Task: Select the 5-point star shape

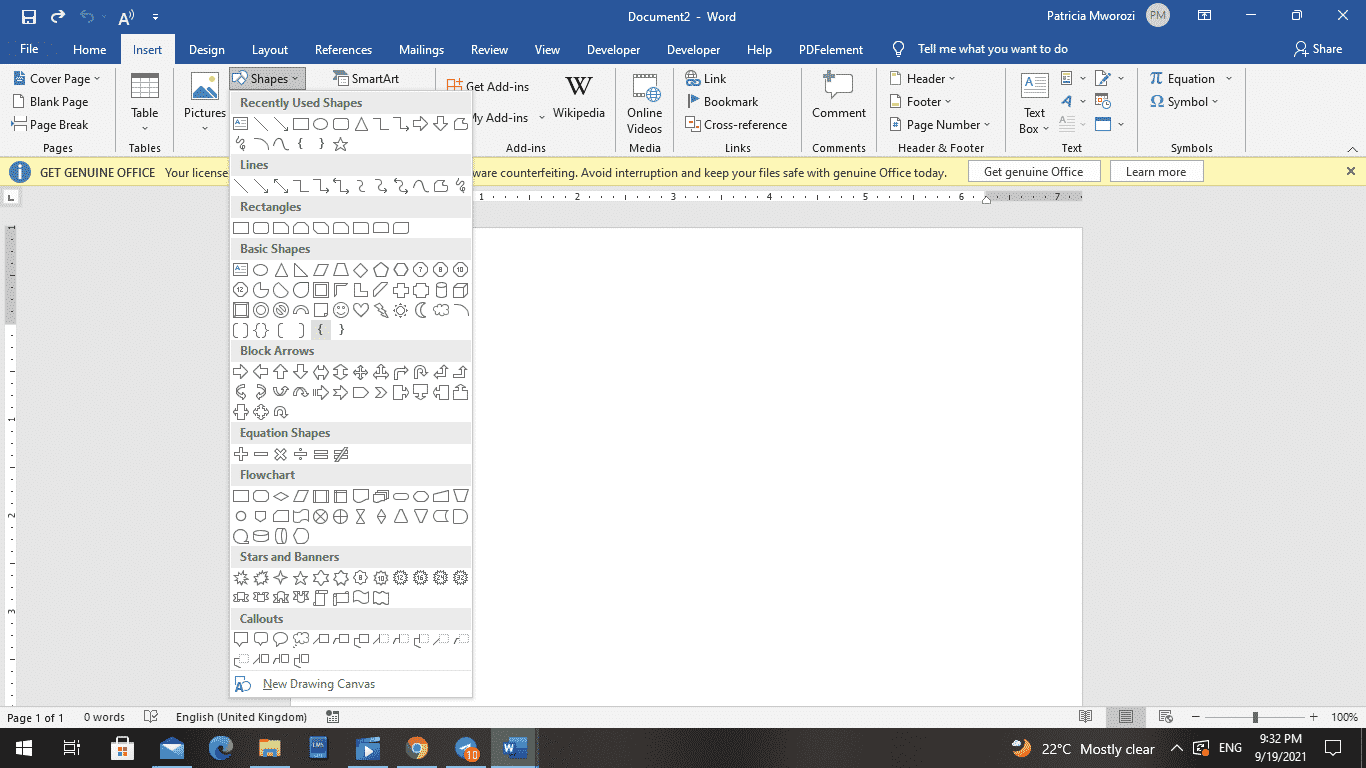Action: (301, 577)
